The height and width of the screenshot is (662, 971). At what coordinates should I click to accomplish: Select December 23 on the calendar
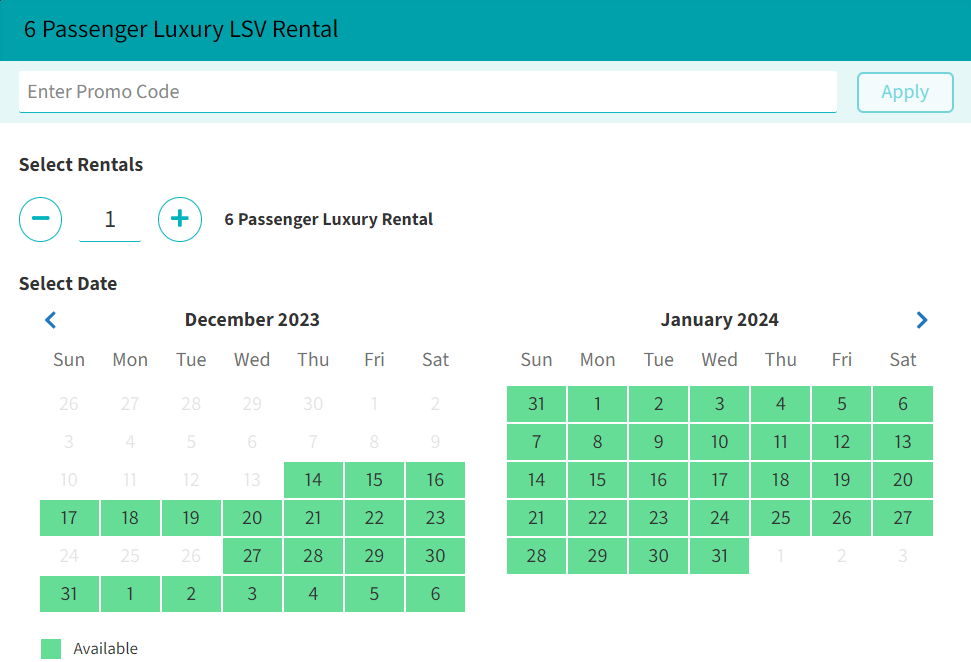tap(435, 518)
